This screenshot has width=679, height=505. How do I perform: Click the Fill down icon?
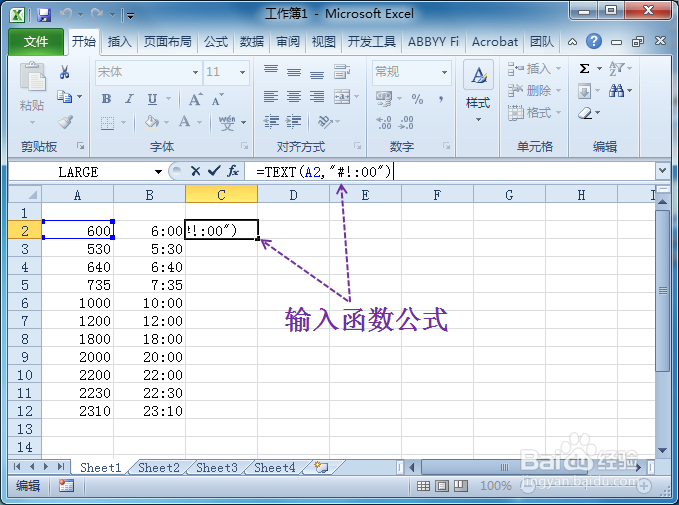tap(585, 91)
